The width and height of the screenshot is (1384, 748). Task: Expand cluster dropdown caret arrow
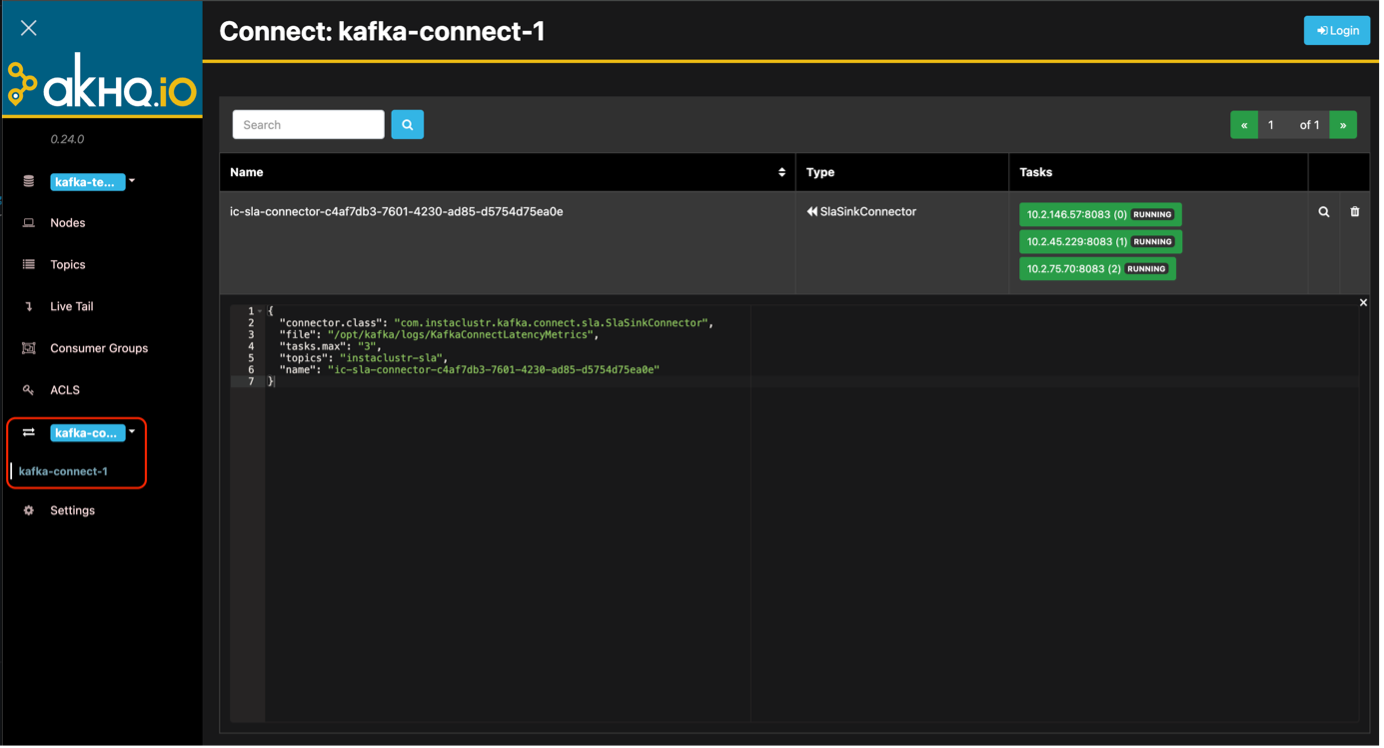coord(132,182)
